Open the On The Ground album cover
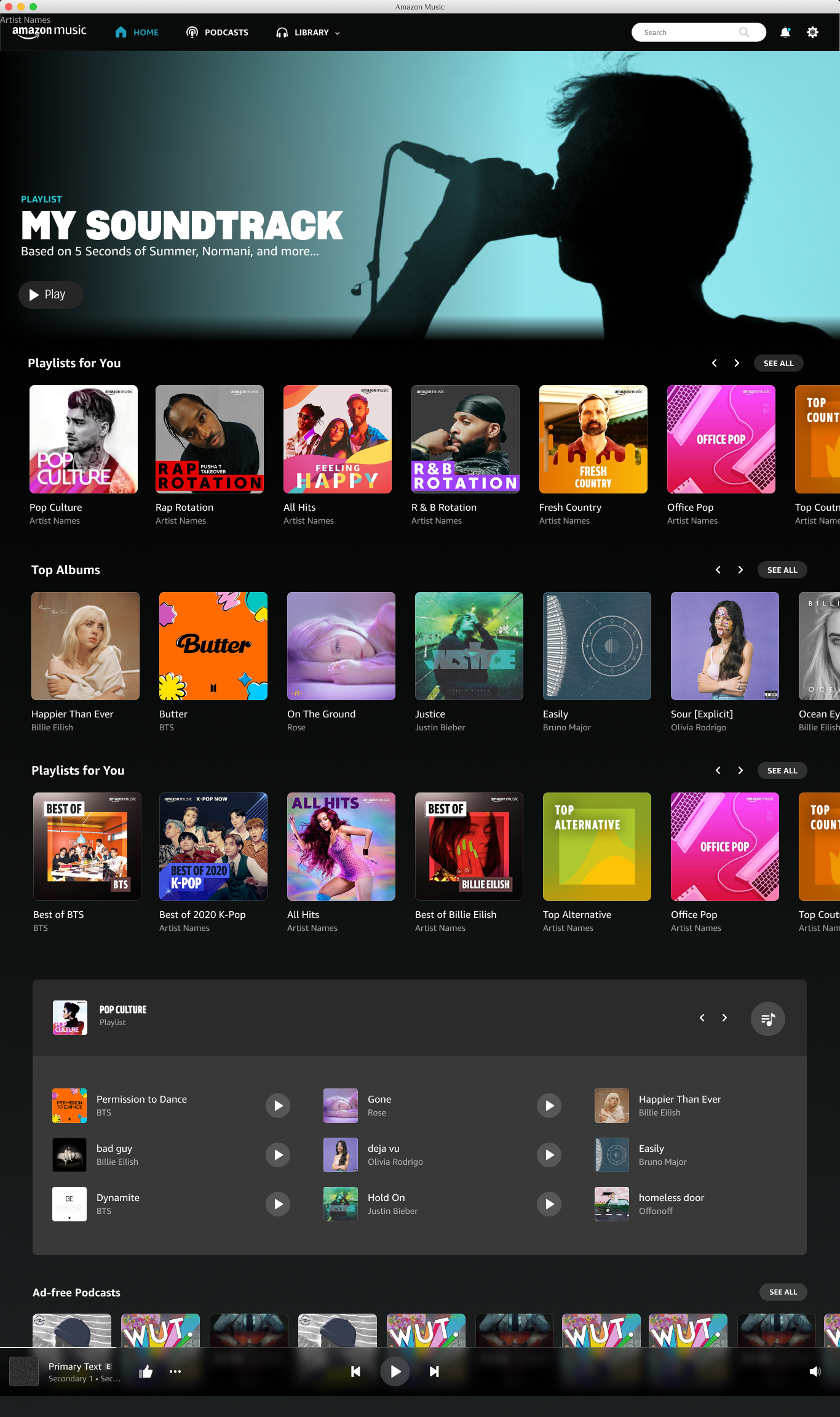Screen dimensions: 840x1417 pyautogui.click(x=341, y=646)
